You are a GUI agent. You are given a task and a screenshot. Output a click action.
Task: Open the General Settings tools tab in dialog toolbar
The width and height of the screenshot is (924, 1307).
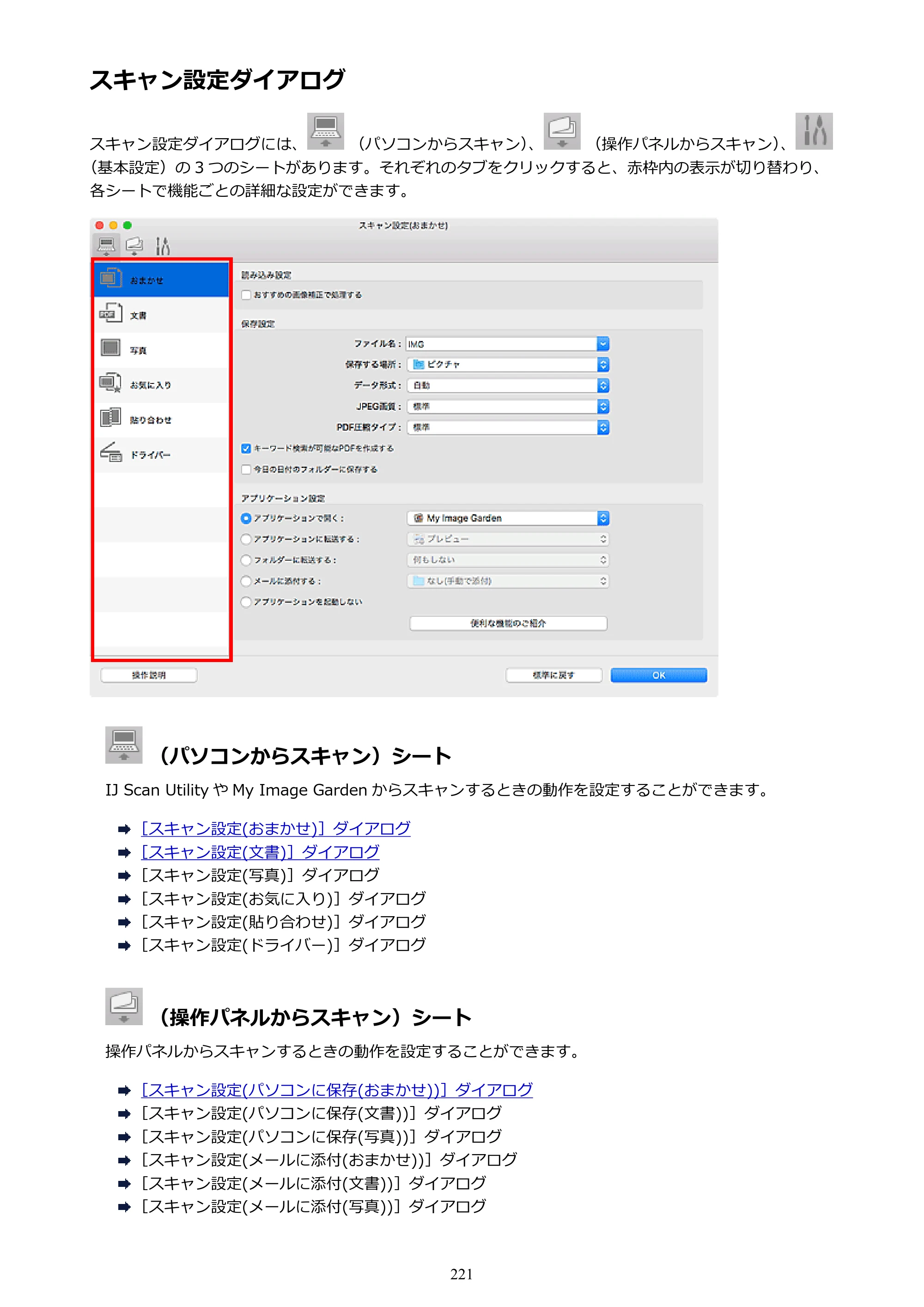point(163,246)
